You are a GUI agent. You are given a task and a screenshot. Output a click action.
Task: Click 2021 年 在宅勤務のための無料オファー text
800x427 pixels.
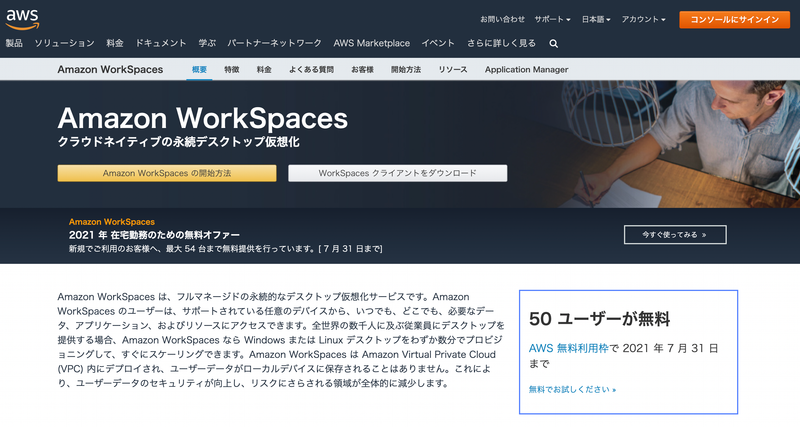click(x=154, y=235)
